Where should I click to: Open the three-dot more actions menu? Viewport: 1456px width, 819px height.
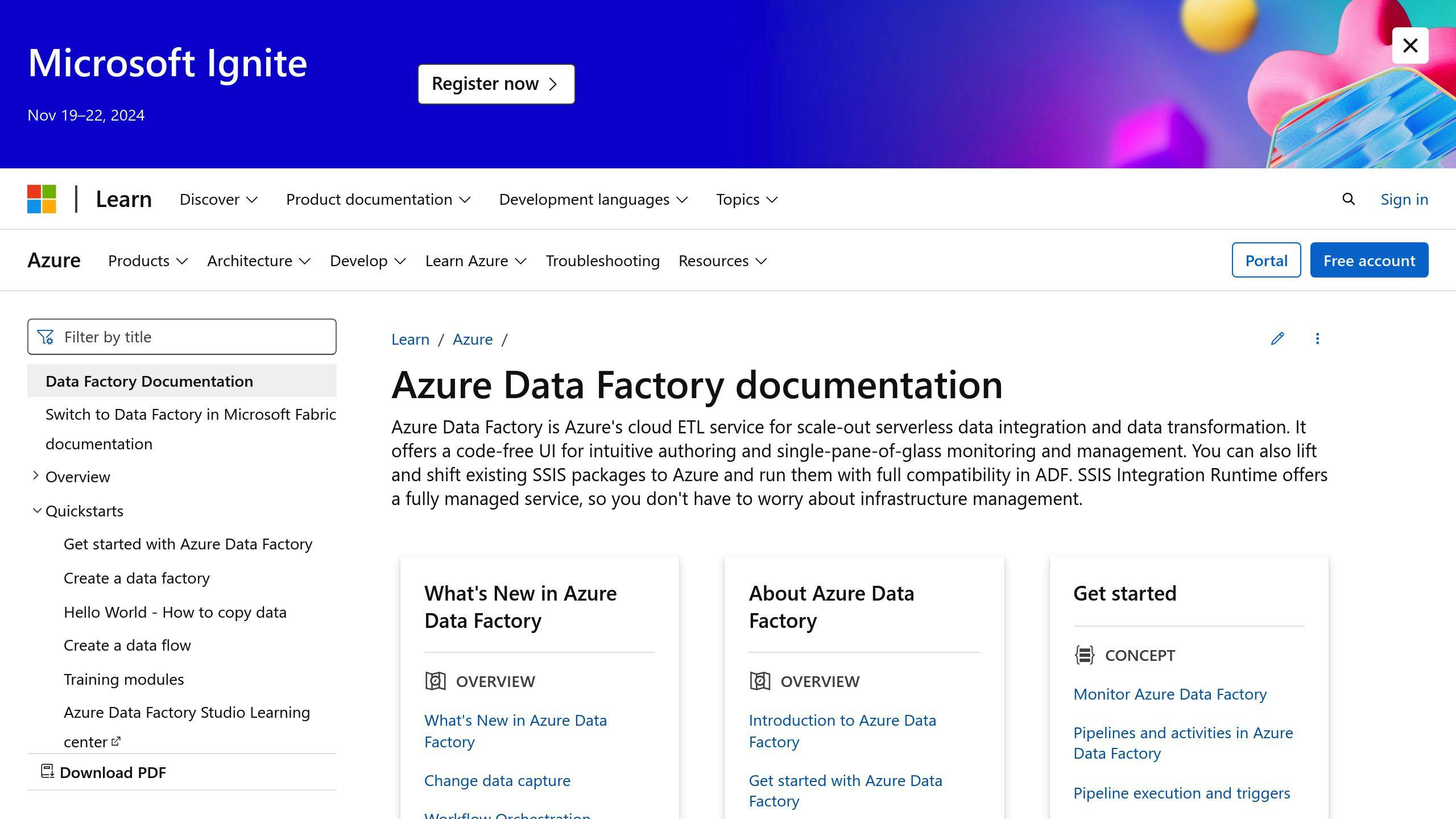pyautogui.click(x=1317, y=339)
